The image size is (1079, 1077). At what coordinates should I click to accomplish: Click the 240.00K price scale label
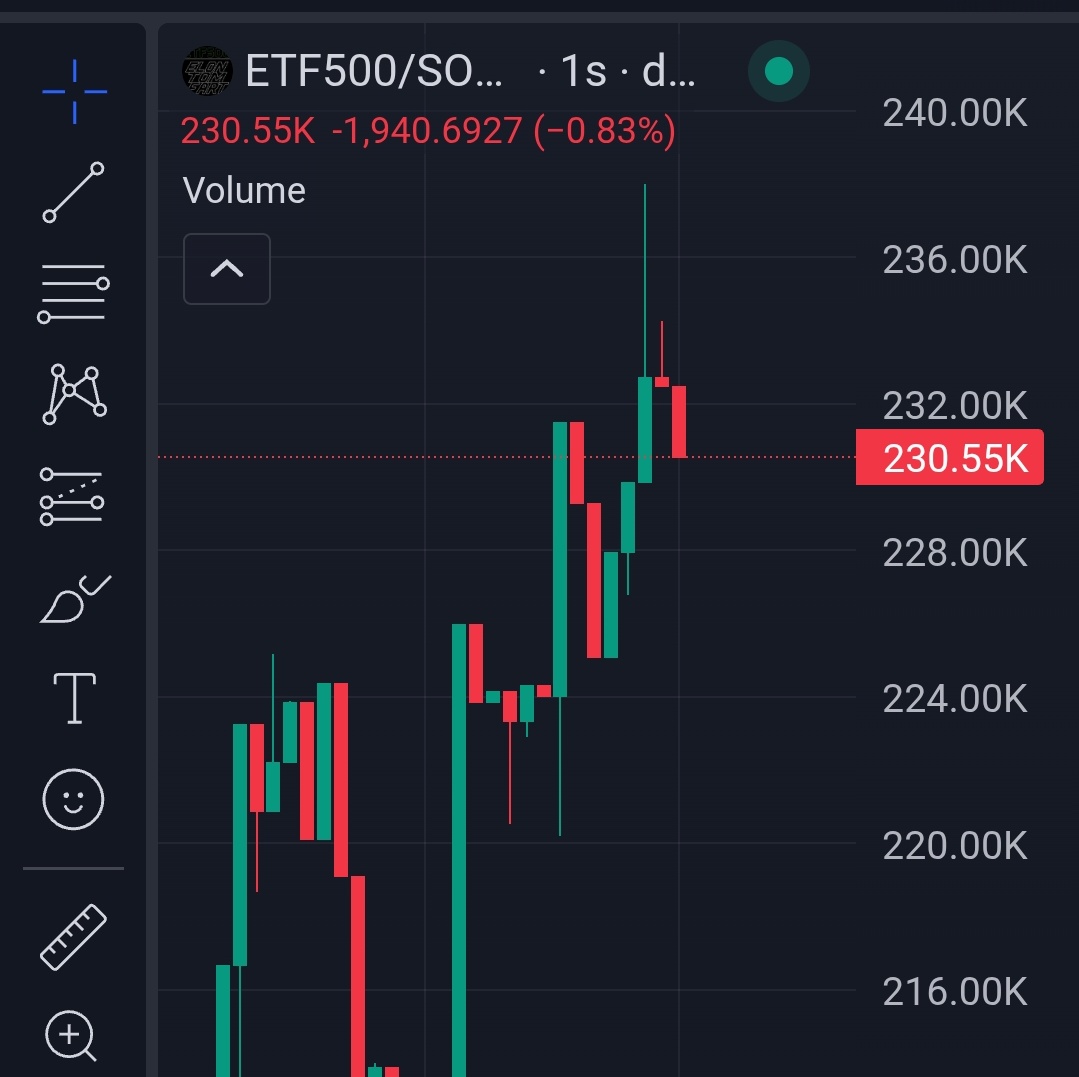(955, 113)
